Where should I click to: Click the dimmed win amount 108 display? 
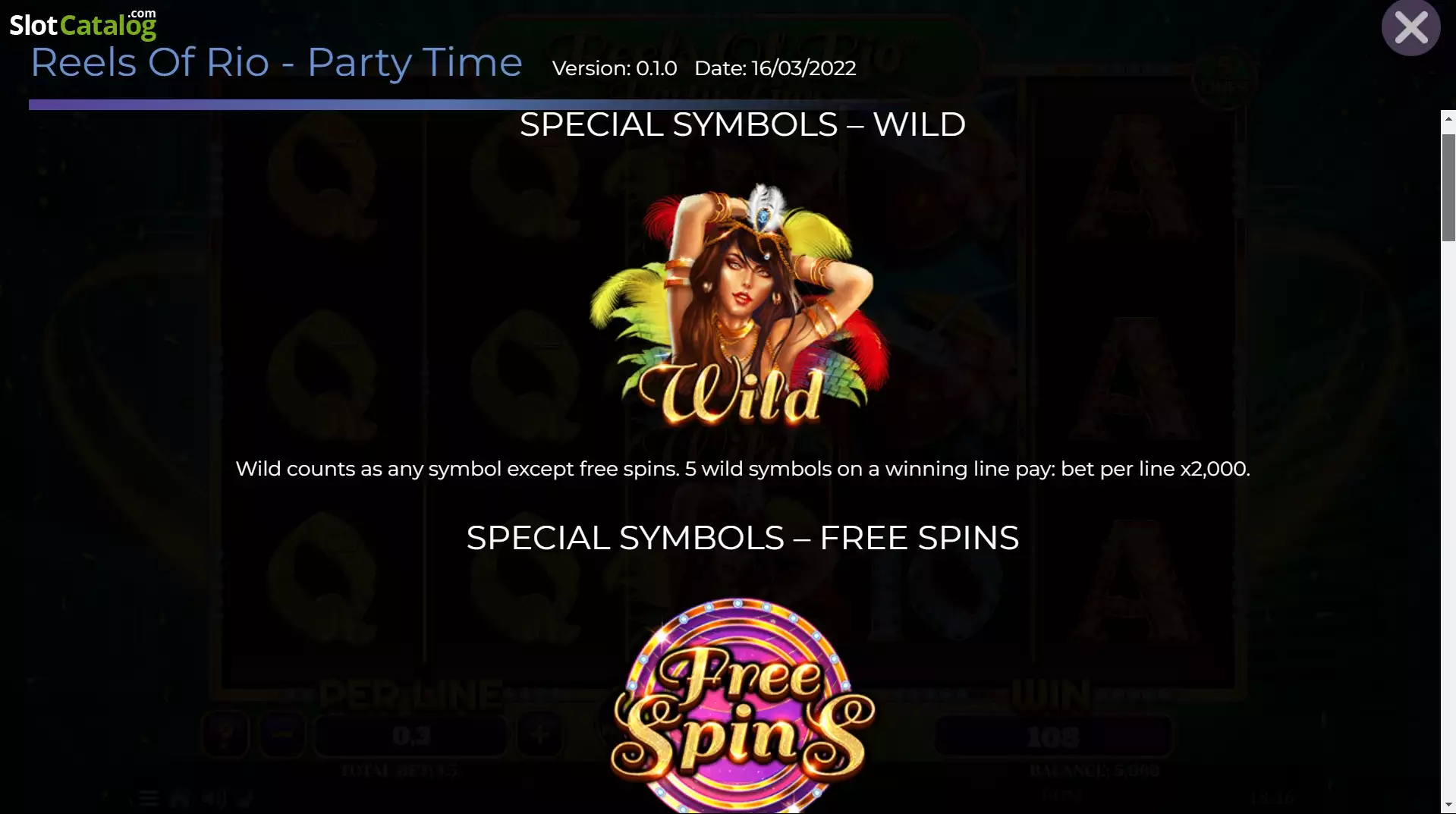1053,736
